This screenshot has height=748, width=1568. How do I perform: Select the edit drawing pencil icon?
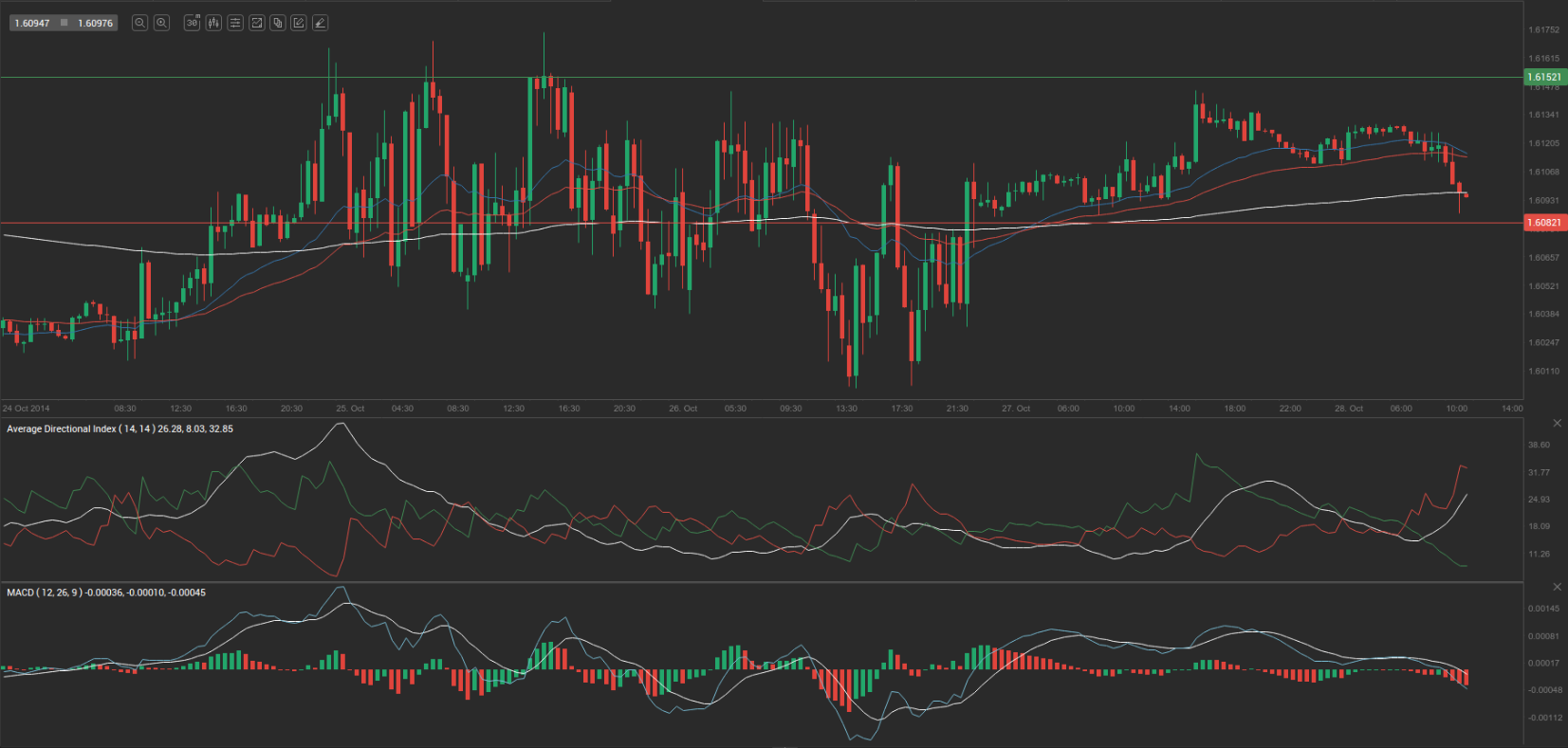(299, 23)
